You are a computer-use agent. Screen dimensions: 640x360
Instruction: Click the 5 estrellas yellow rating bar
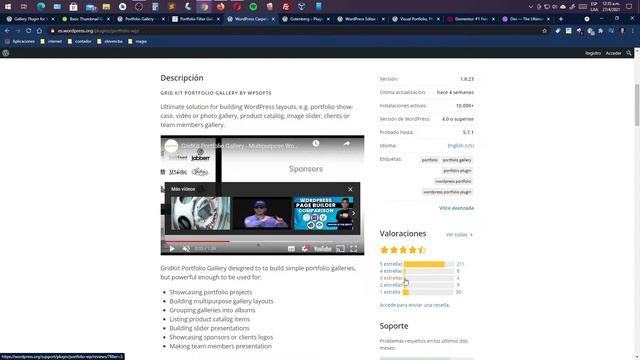424,264
